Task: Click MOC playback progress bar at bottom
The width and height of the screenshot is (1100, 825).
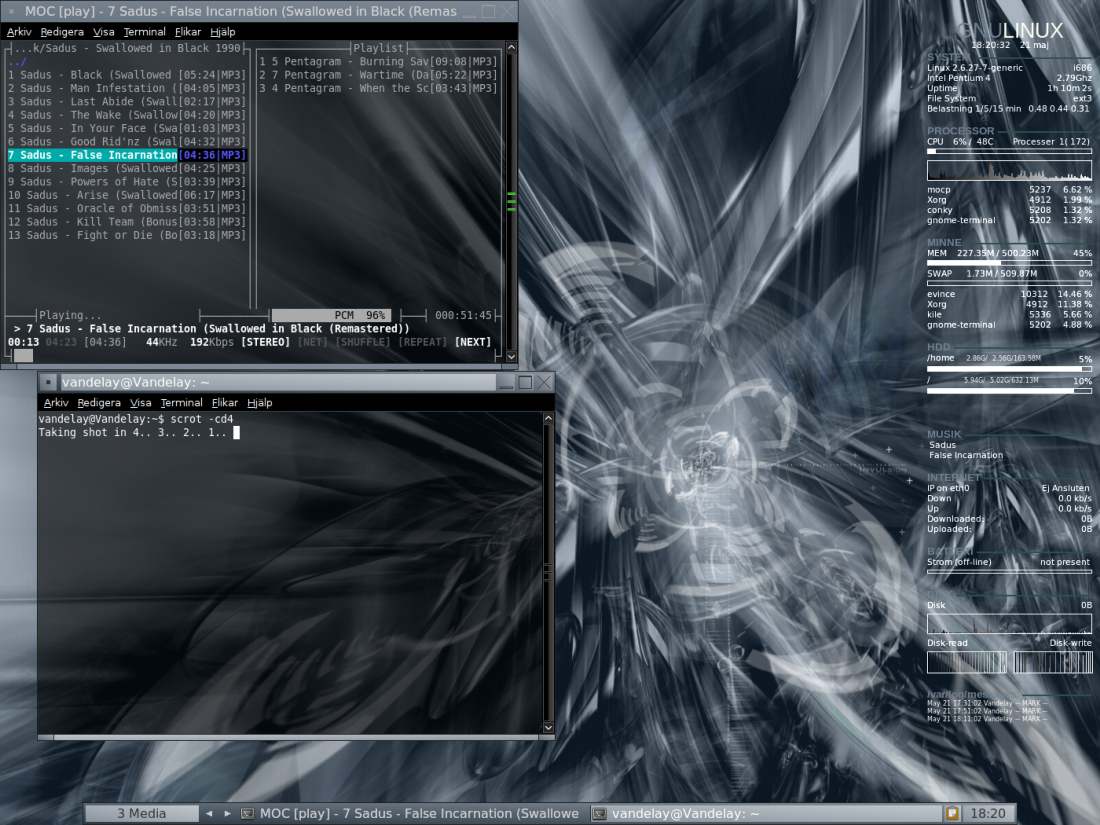Action: pyautogui.click(x=253, y=355)
